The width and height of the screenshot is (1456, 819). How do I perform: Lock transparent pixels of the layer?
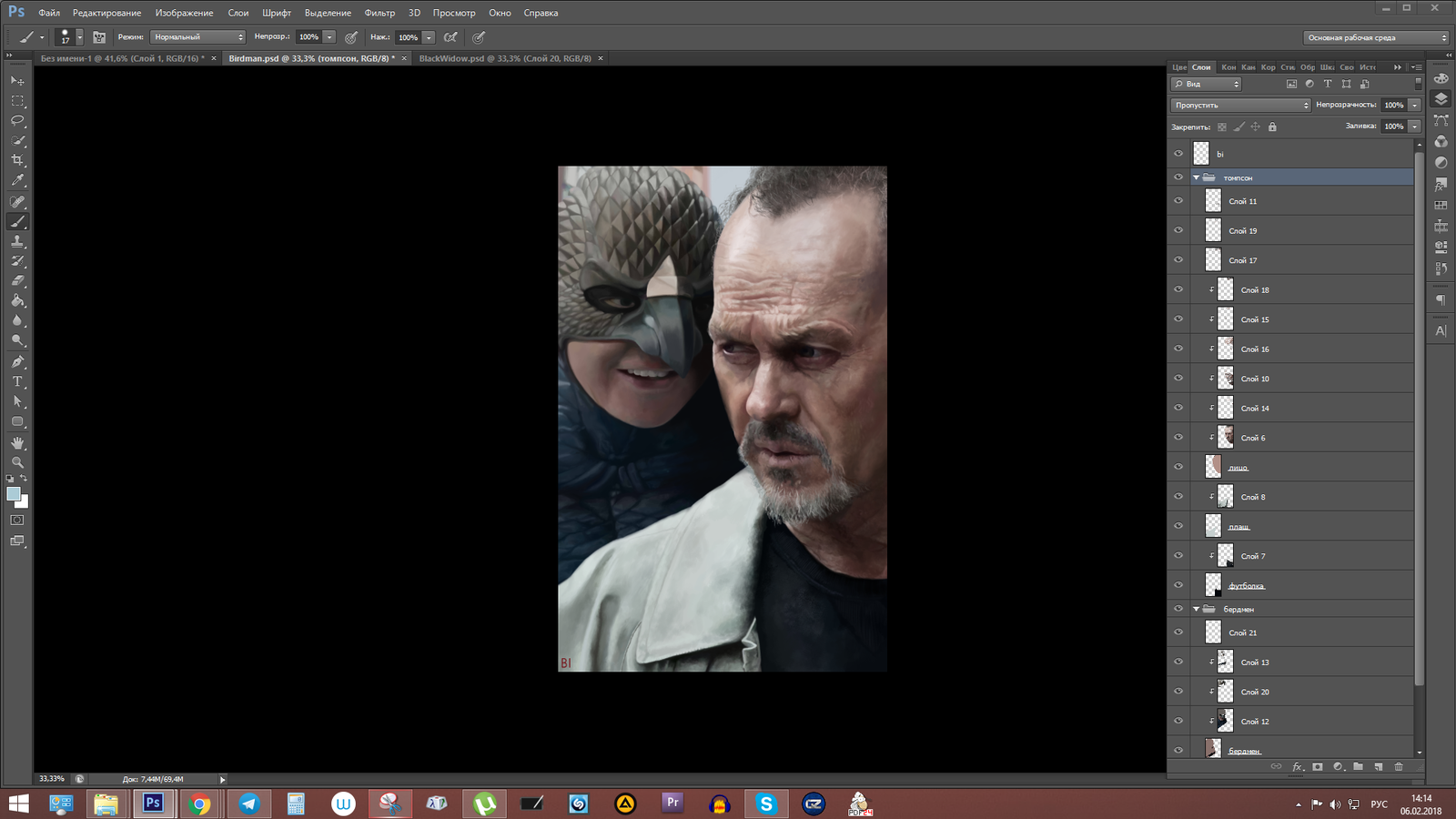pyautogui.click(x=1222, y=126)
